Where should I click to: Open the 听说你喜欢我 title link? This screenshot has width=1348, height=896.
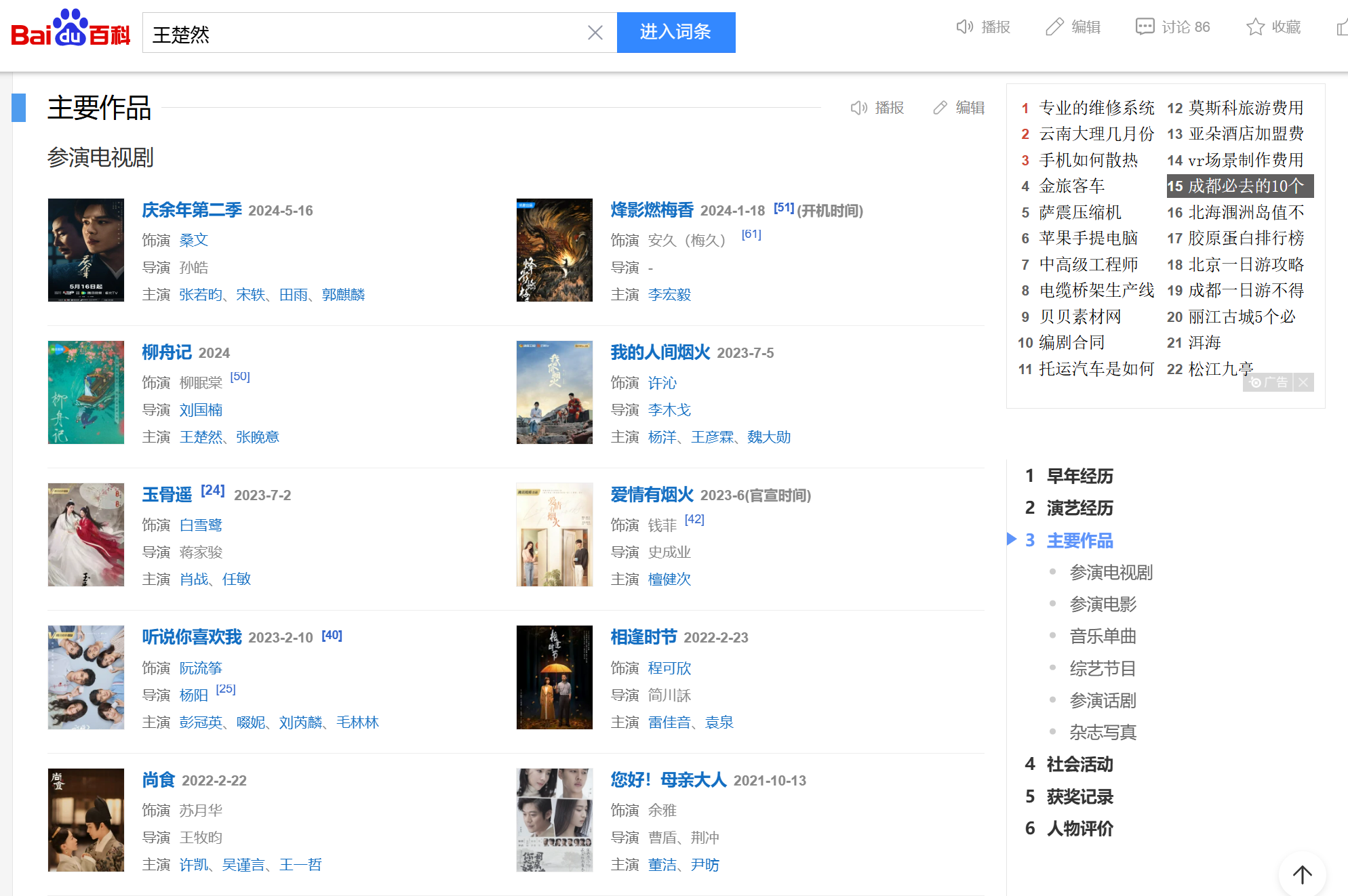(192, 637)
